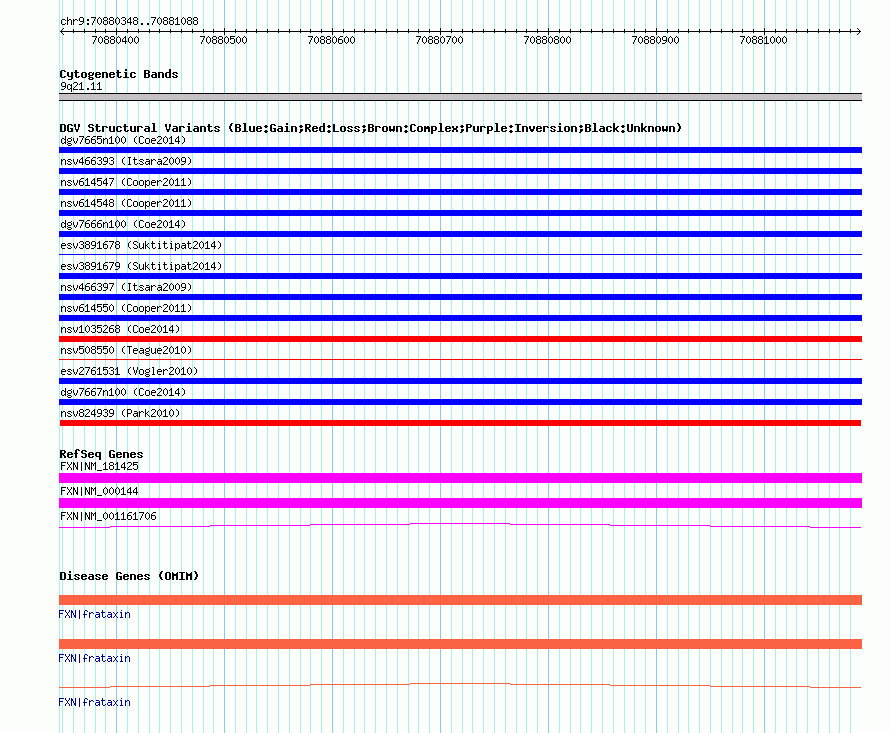Click ruler position 70880400
The width and height of the screenshot is (890, 733).
tap(115, 40)
